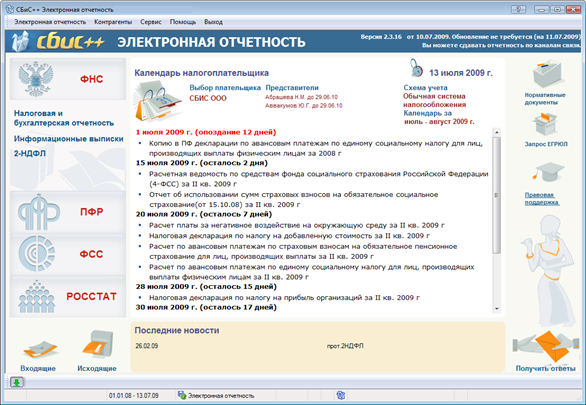586x405 pixels.
Task: Click Расчетная ведомость 4-ФСС calendar entry
Action: (318, 179)
